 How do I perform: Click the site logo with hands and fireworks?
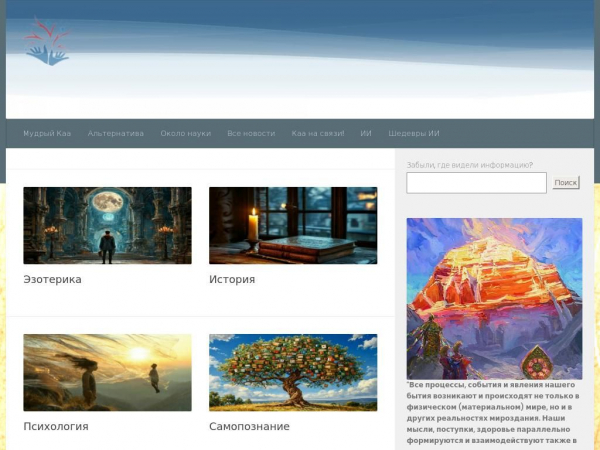pos(47,41)
